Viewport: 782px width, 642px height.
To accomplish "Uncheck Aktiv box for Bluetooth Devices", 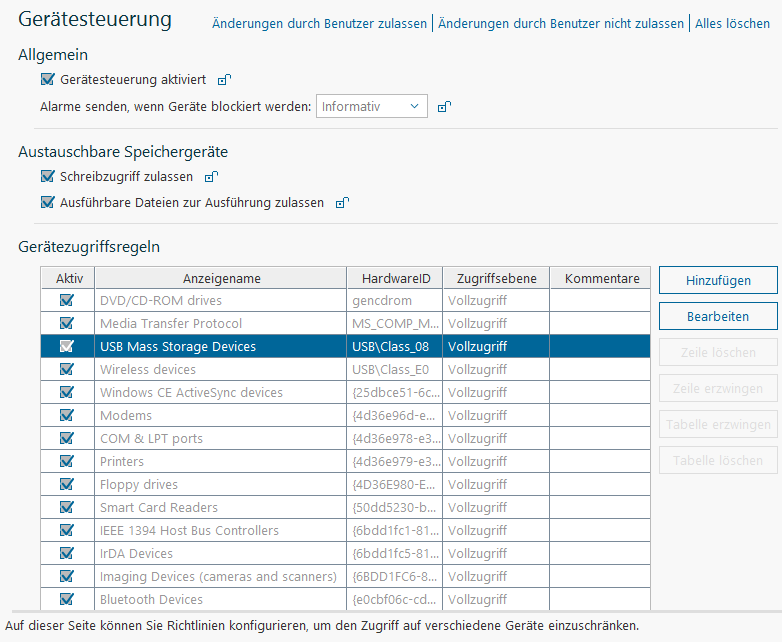I will [x=66, y=599].
